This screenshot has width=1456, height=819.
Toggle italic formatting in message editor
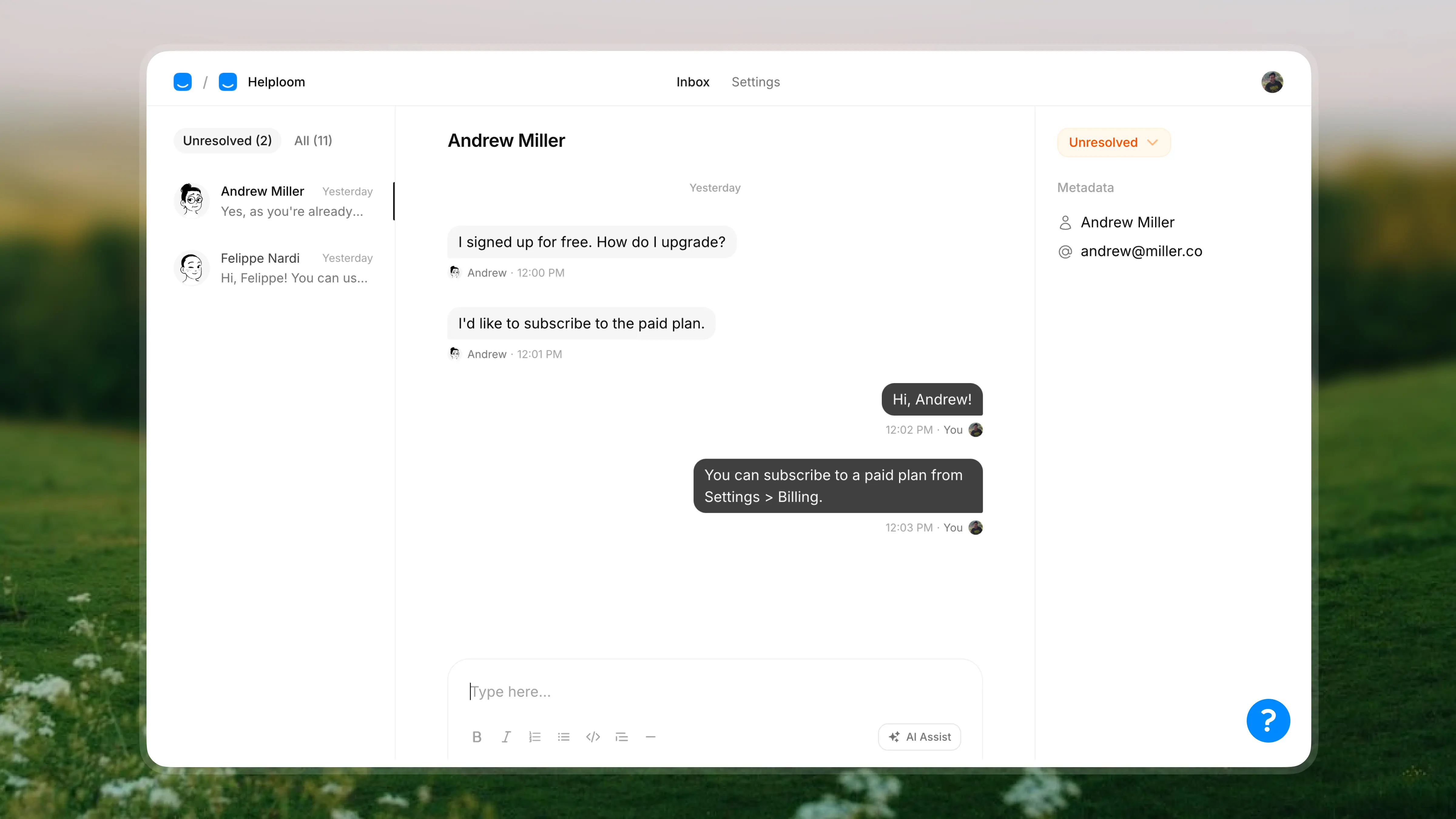coord(506,736)
